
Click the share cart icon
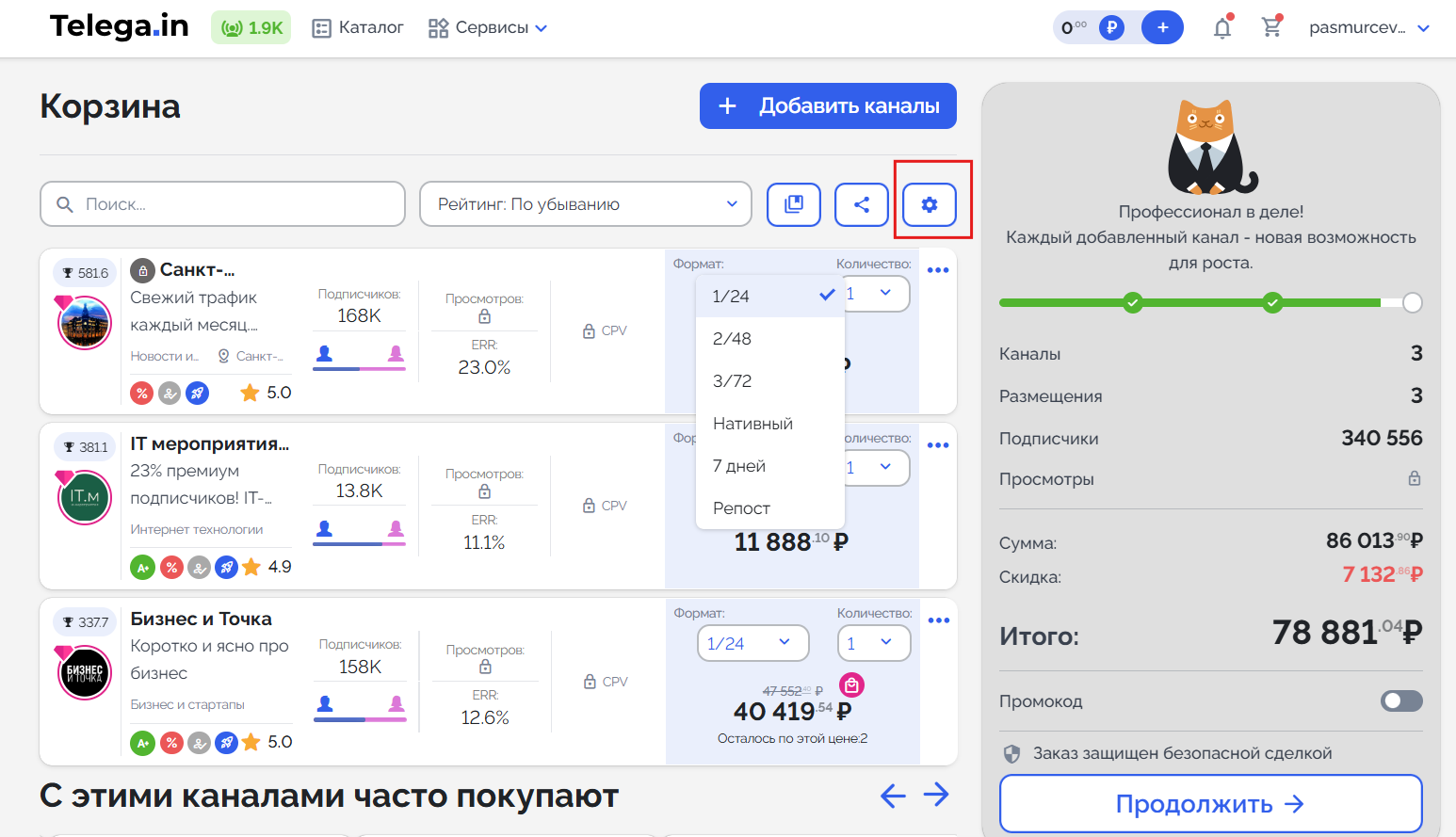(861, 204)
